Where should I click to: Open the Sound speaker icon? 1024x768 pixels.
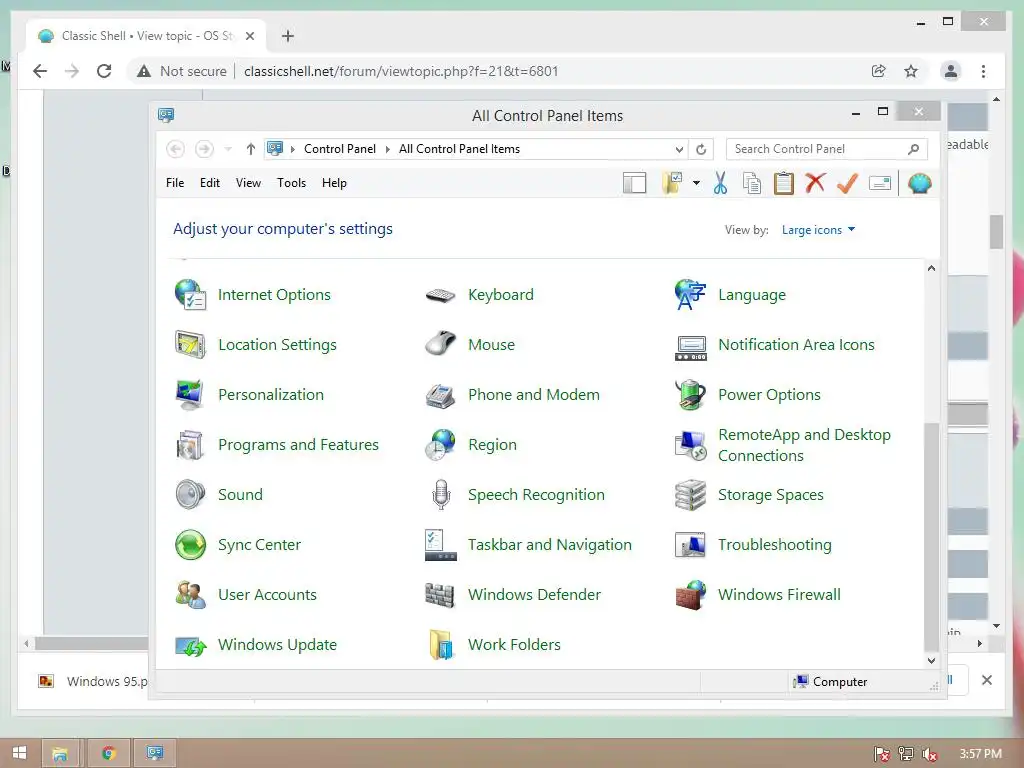click(x=190, y=494)
